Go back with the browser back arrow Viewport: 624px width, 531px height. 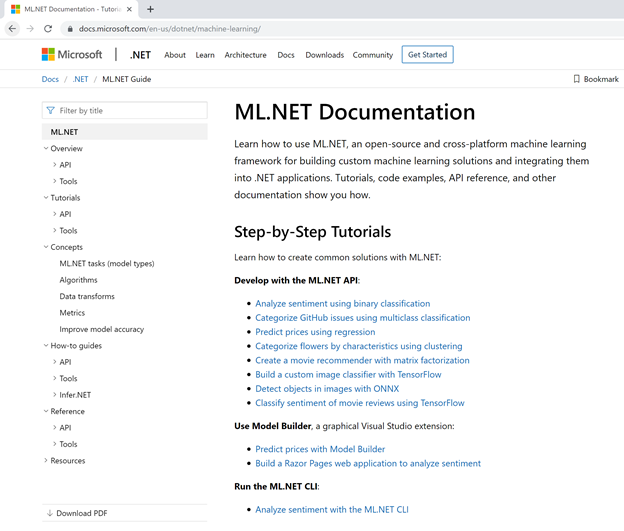12,29
